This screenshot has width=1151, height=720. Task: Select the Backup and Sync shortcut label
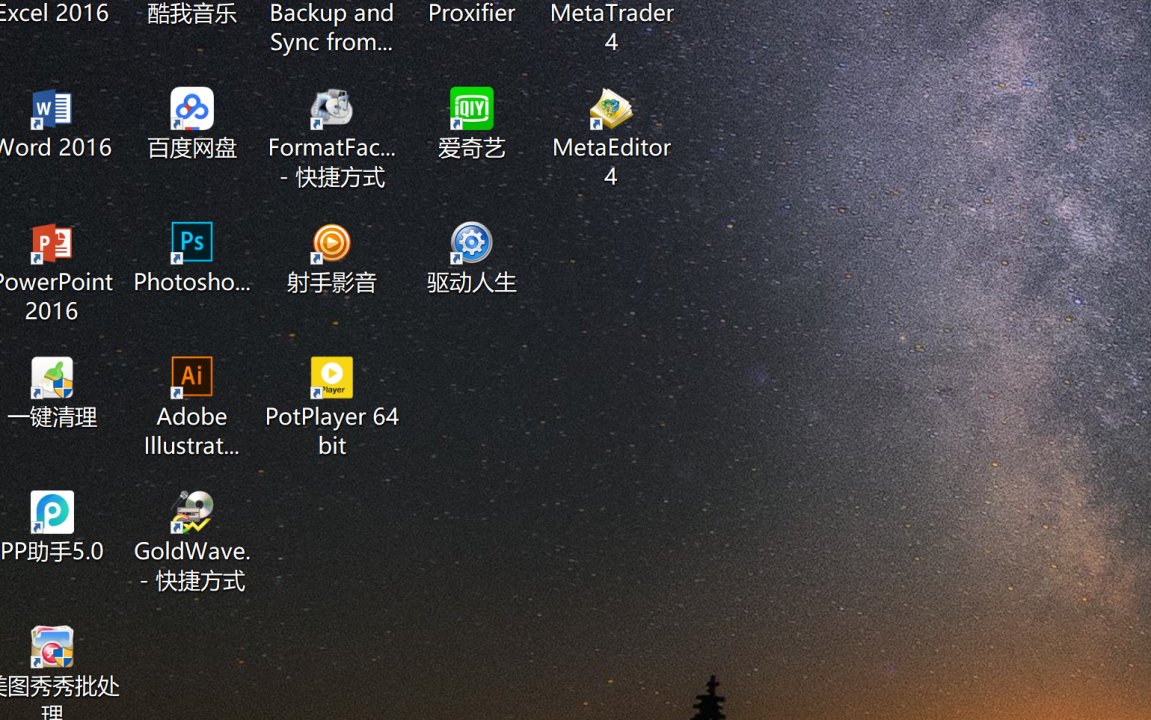coord(331,27)
